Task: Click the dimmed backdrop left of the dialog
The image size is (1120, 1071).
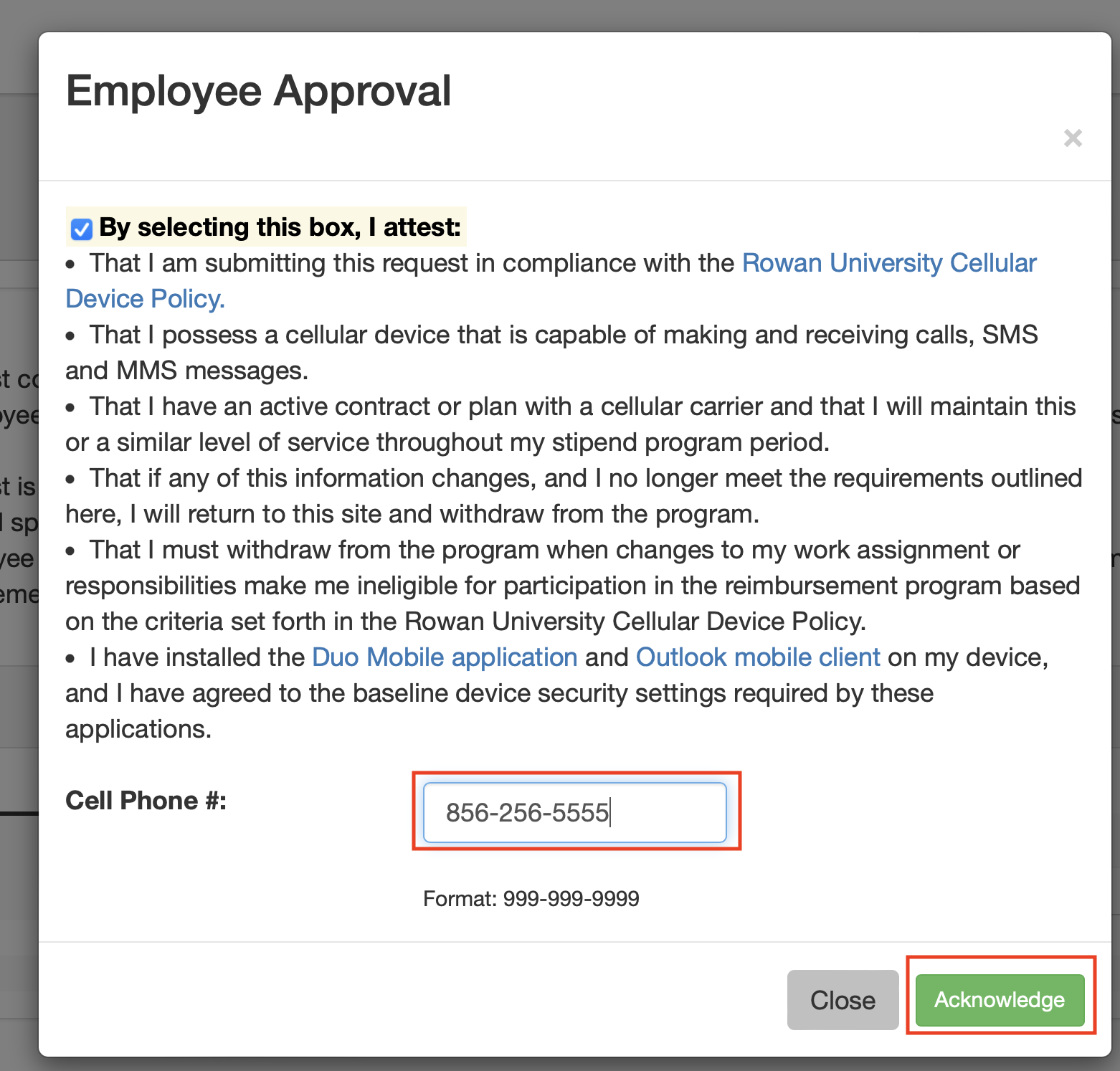Action: [x=18, y=717]
